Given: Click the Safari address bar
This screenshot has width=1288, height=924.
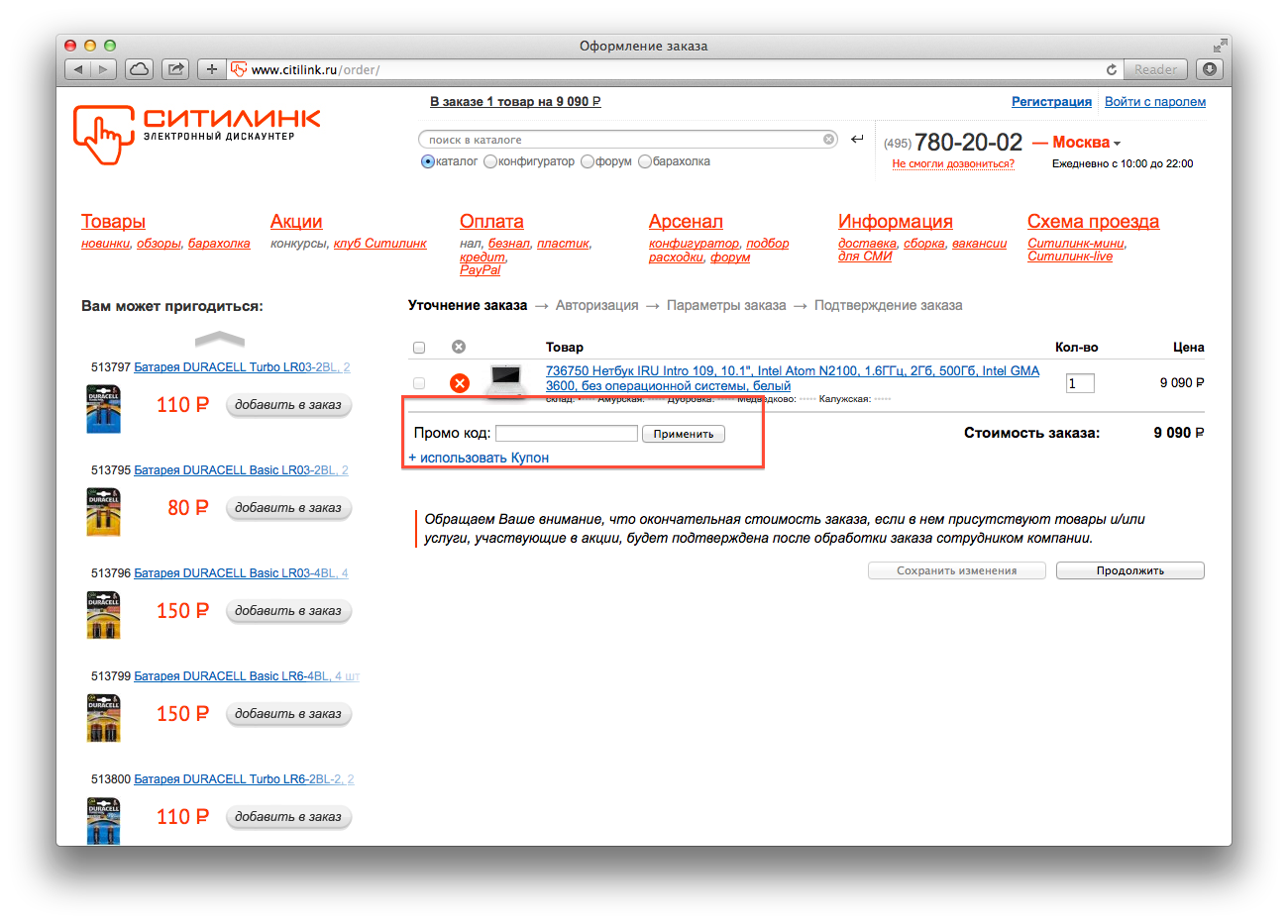Looking at the screenshot, I should click(674, 69).
